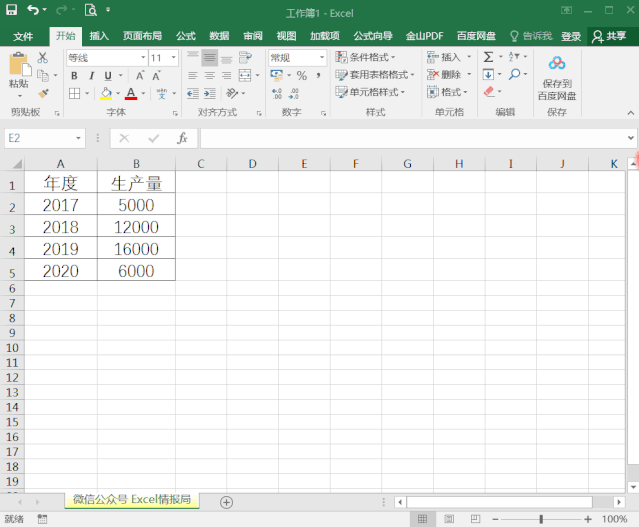
Task: Click the Borders icon
Action: 75,94
